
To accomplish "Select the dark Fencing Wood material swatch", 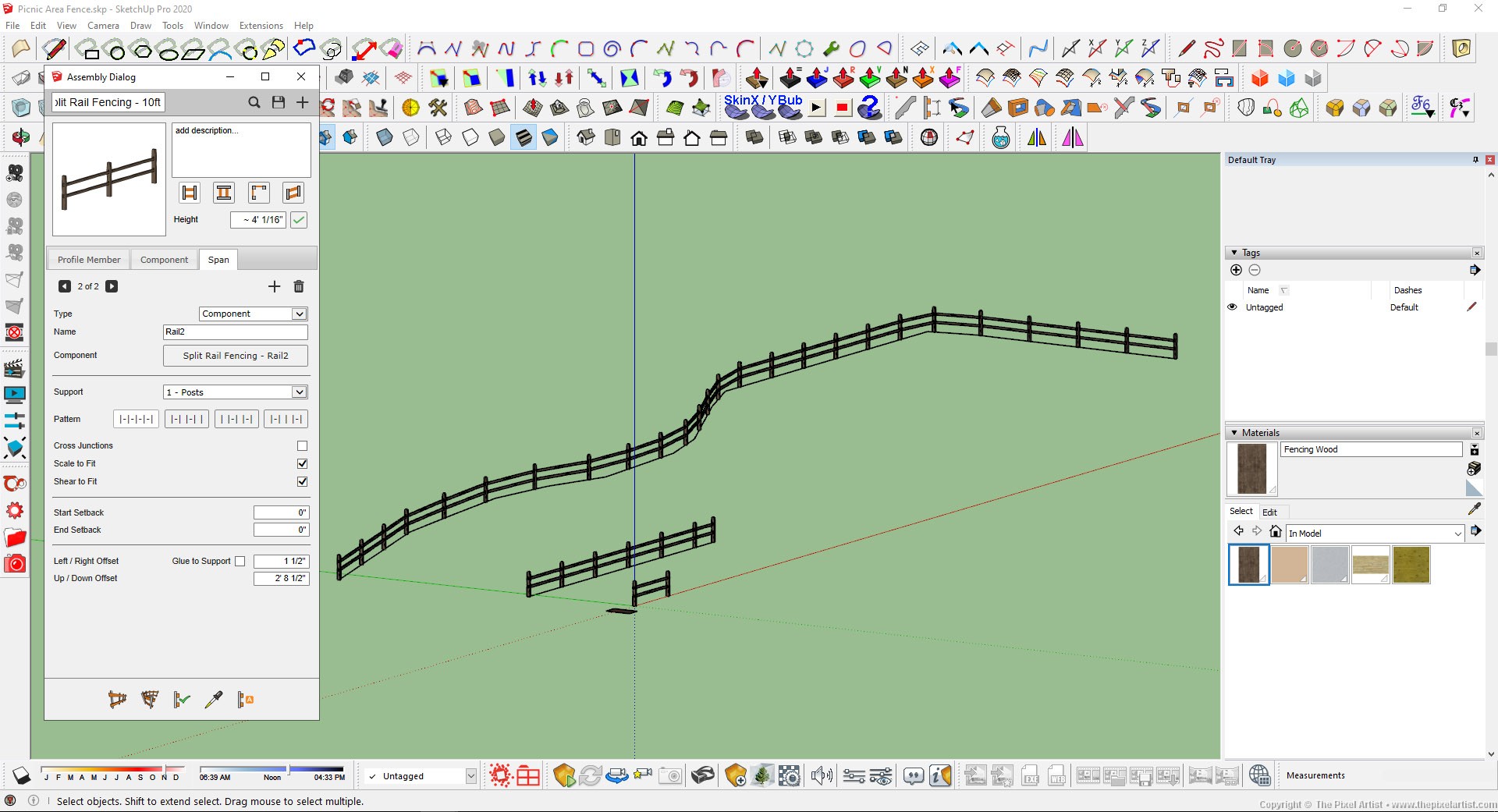I will (x=1248, y=564).
